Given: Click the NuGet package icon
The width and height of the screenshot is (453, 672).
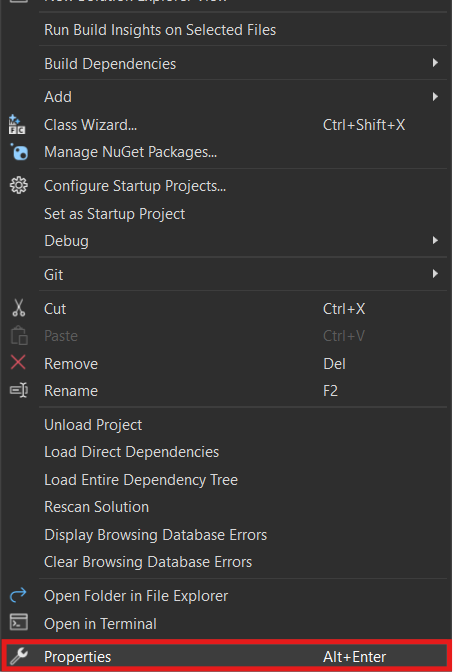Looking at the screenshot, I should click(x=19, y=152).
